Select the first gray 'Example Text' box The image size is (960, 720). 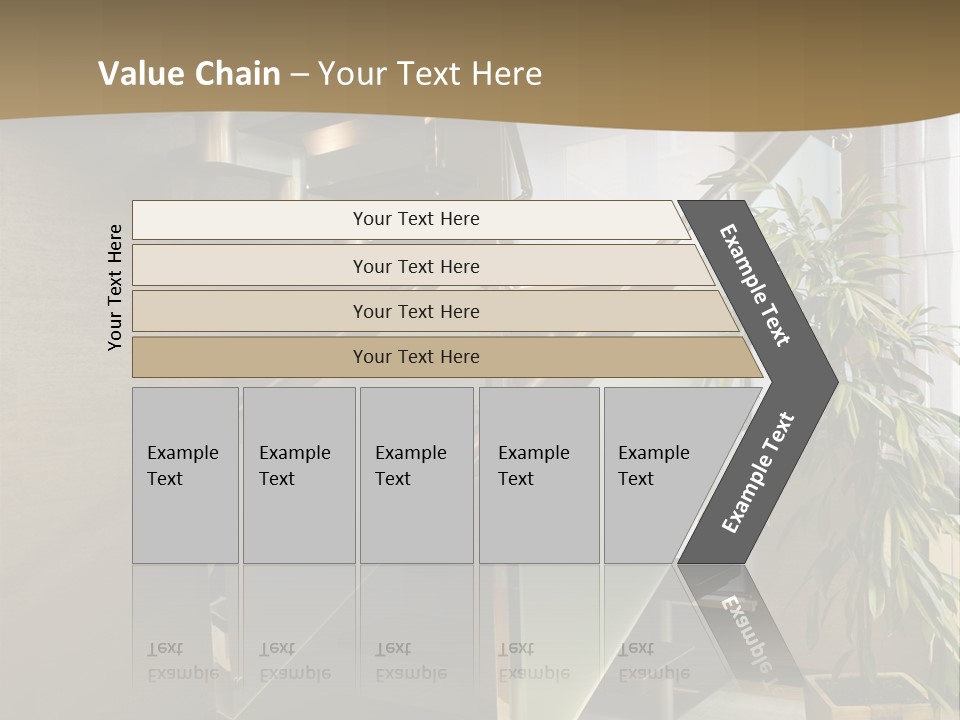(x=186, y=475)
